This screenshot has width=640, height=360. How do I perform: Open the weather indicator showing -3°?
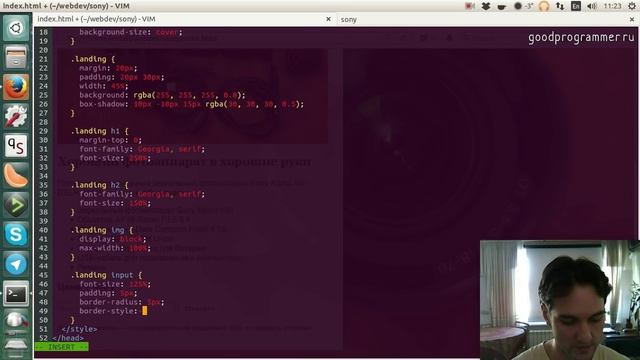pos(524,6)
